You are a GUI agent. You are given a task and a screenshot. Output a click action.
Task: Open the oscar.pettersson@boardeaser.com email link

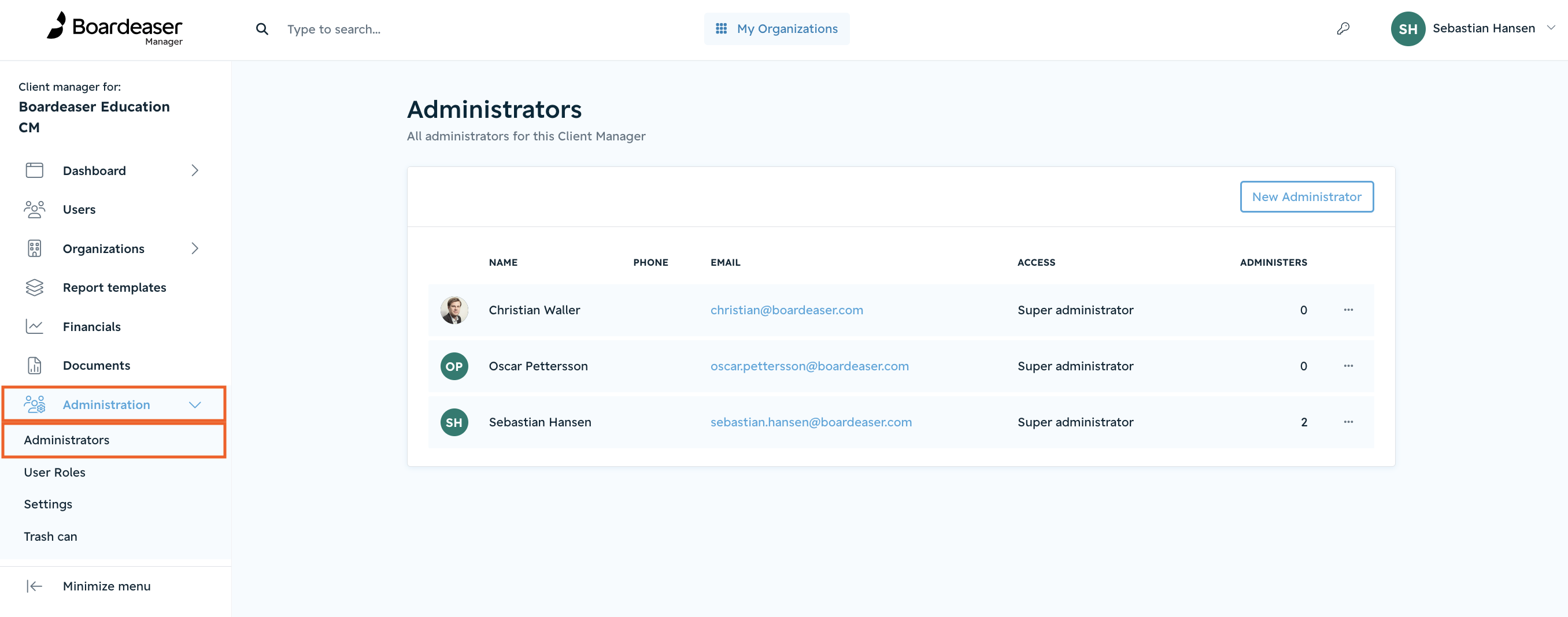tap(809, 366)
